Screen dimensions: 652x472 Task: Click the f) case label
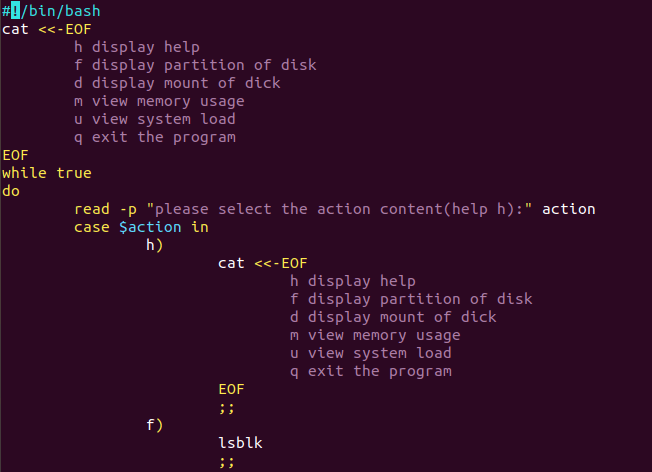[x=155, y=425]
